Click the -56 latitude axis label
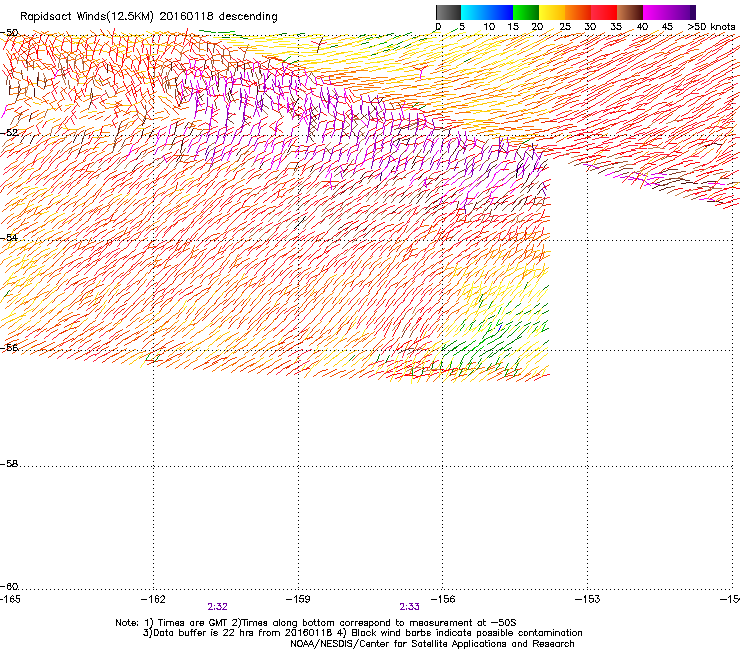 point(9,348)
